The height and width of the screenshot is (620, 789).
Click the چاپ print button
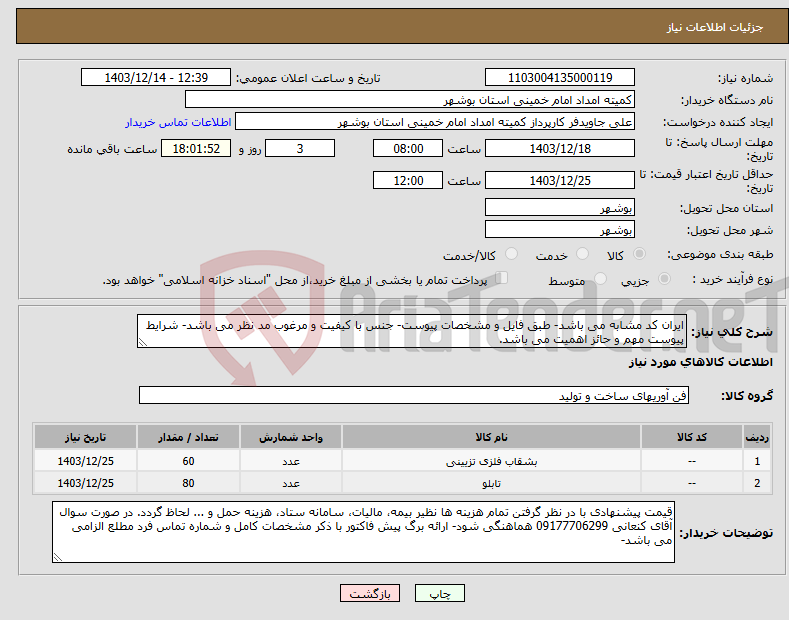click(x=440, y=593)
